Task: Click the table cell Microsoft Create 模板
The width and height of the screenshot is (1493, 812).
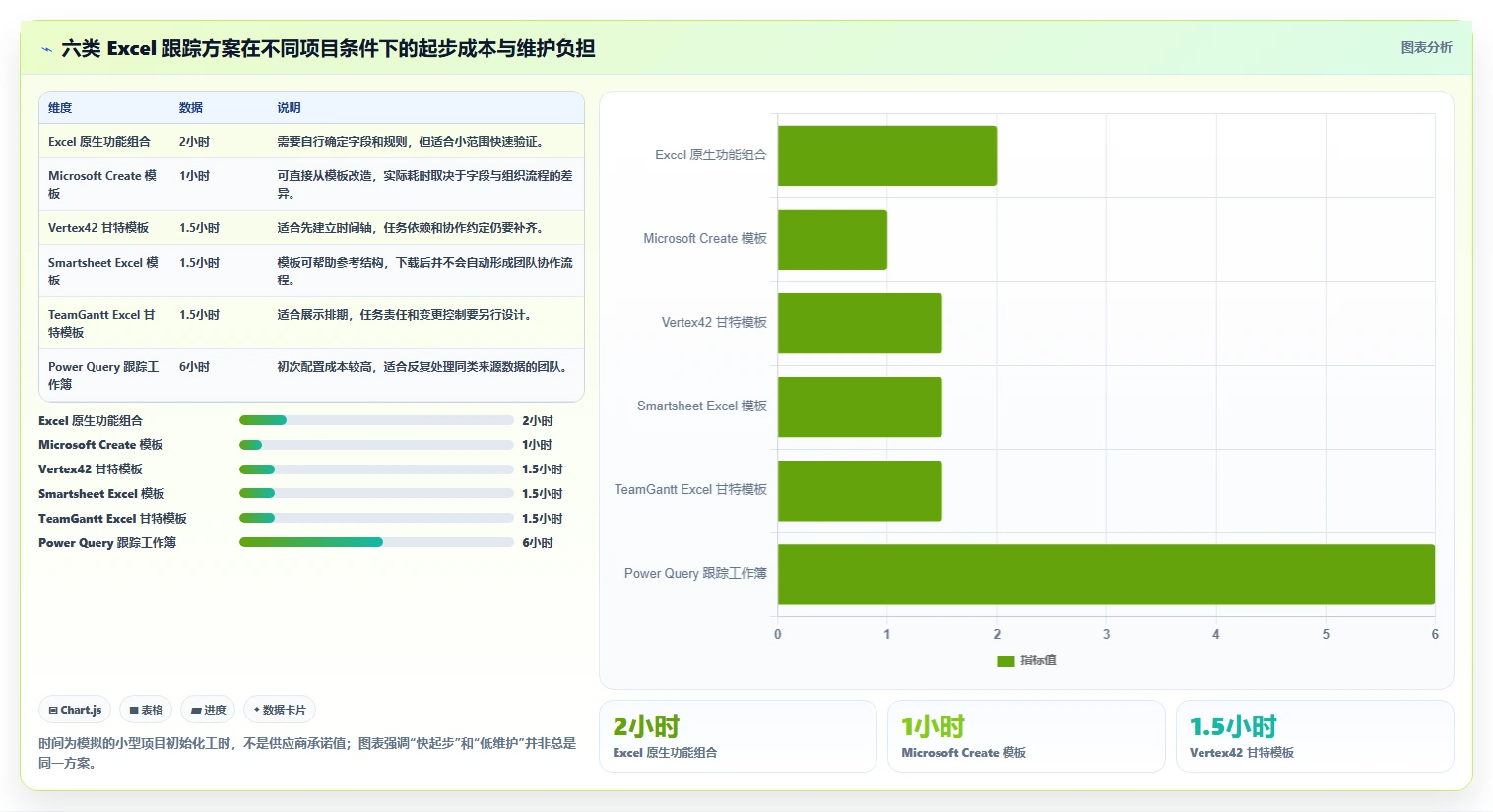Action: pyautogui.click(x=103, y=184)
